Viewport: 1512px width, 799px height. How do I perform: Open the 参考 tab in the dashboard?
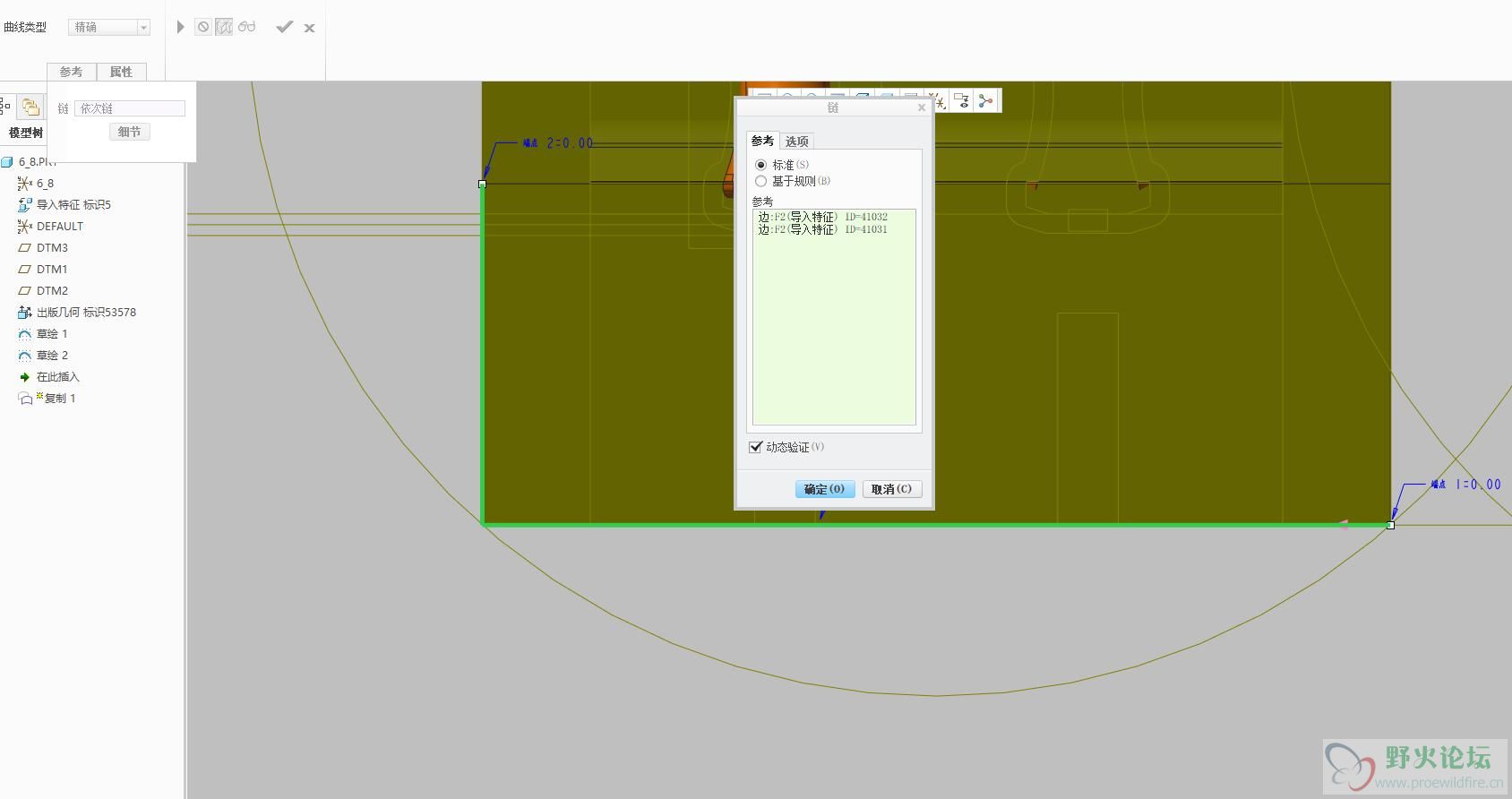[x=71, y=72]
